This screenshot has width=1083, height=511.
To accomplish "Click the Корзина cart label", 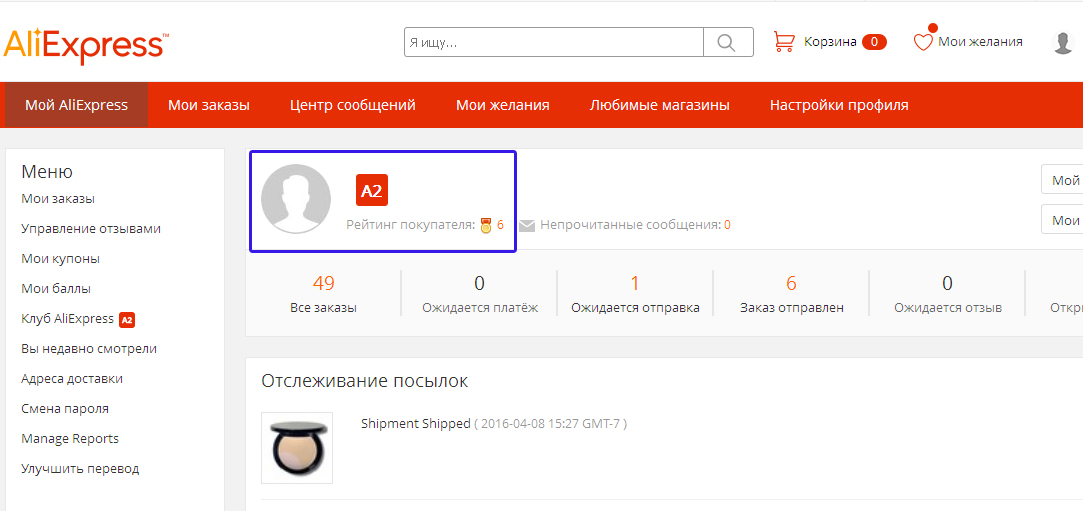I will tap(830, 42).
